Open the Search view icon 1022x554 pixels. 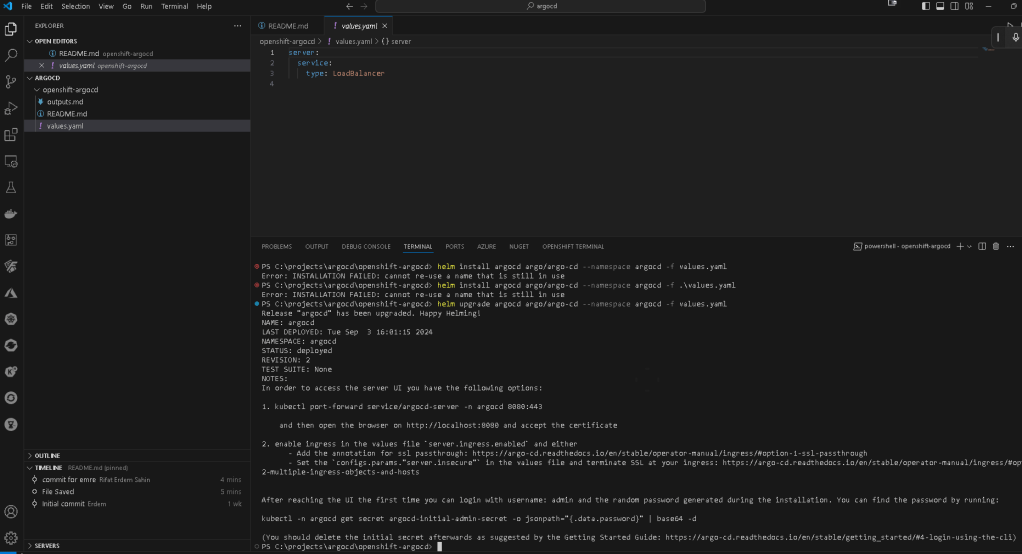coord(11,55)
